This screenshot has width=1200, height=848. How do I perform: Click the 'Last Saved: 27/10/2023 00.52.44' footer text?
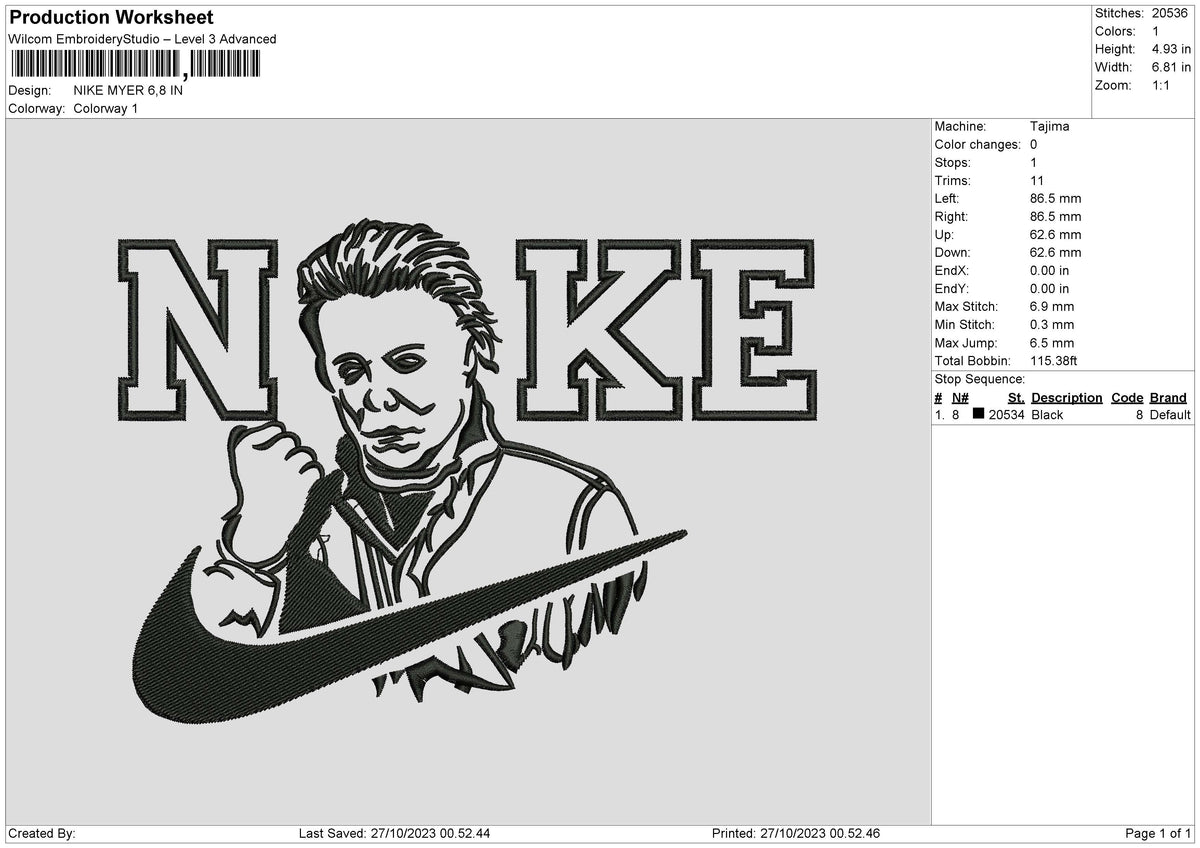pyautogui.click(x=394, y=834)
